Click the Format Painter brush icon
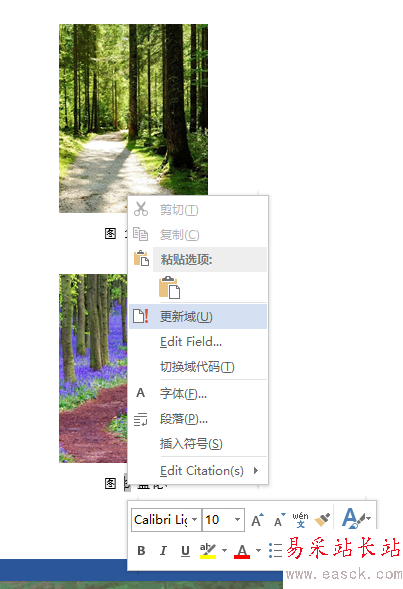403x589 pixels. [322, 520]
